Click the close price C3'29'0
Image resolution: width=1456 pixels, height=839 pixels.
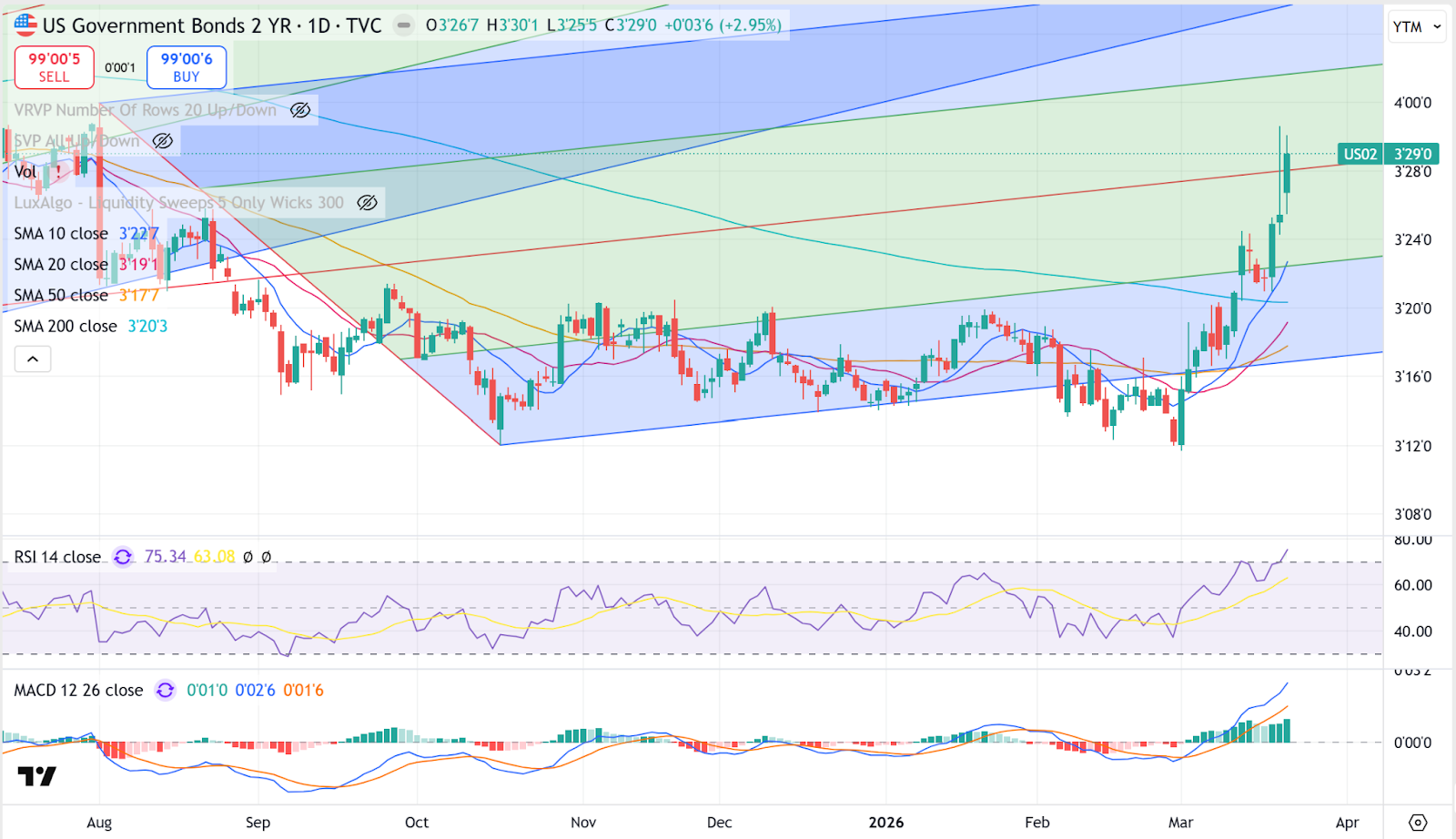click(631, 25)
